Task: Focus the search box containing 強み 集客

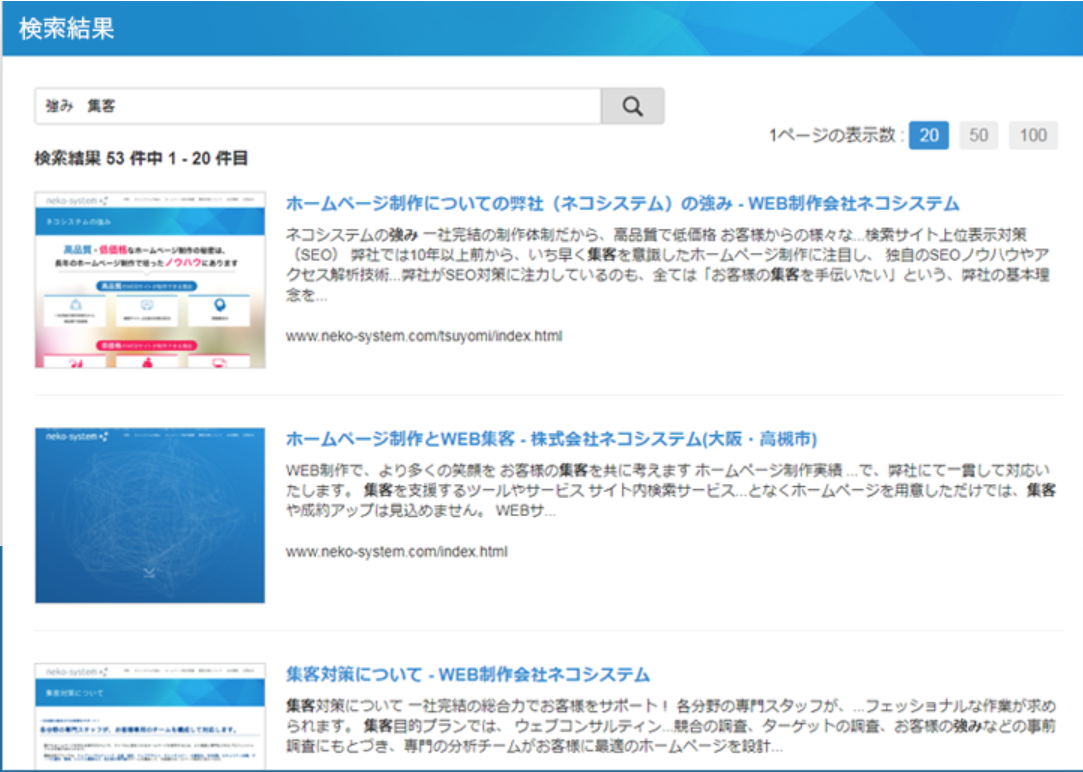Action: [317, 106]
